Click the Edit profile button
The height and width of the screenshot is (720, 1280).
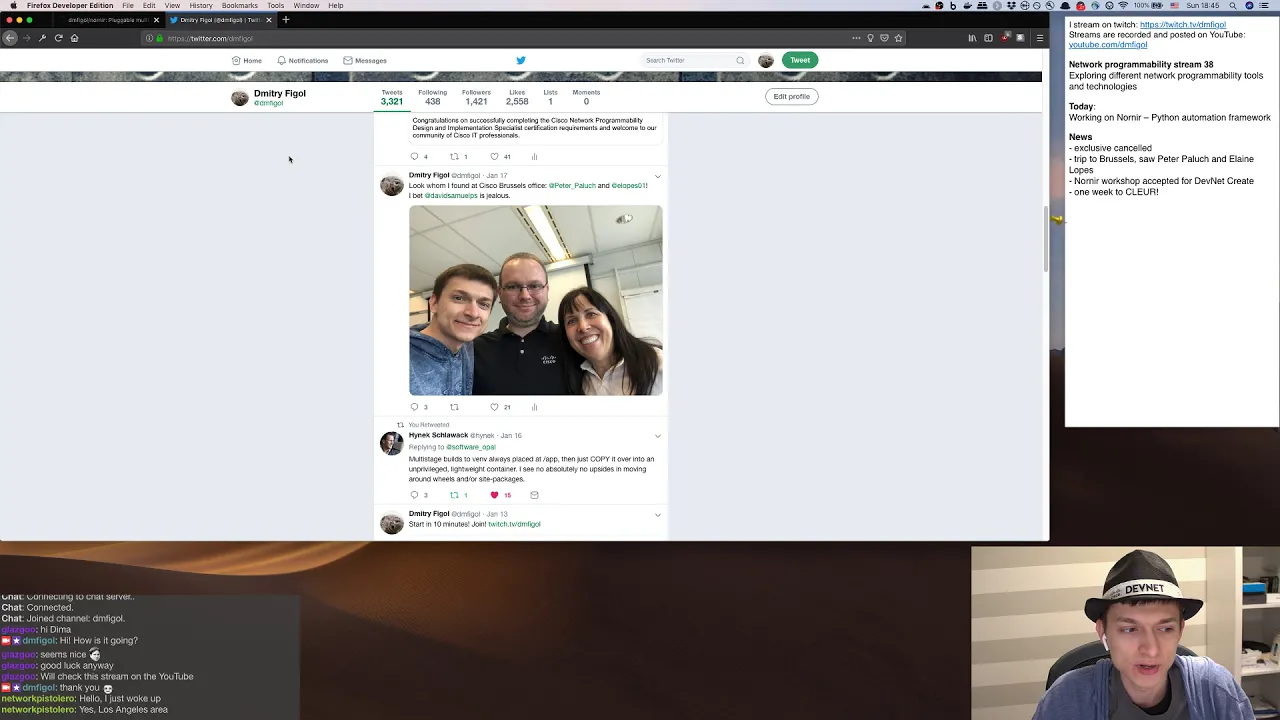(791, 96)
